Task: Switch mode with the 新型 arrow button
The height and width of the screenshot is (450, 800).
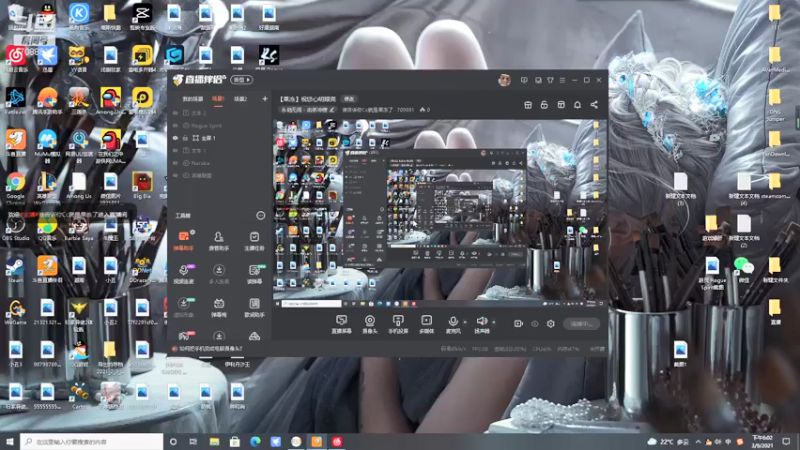Action: [x=242, y=80]
